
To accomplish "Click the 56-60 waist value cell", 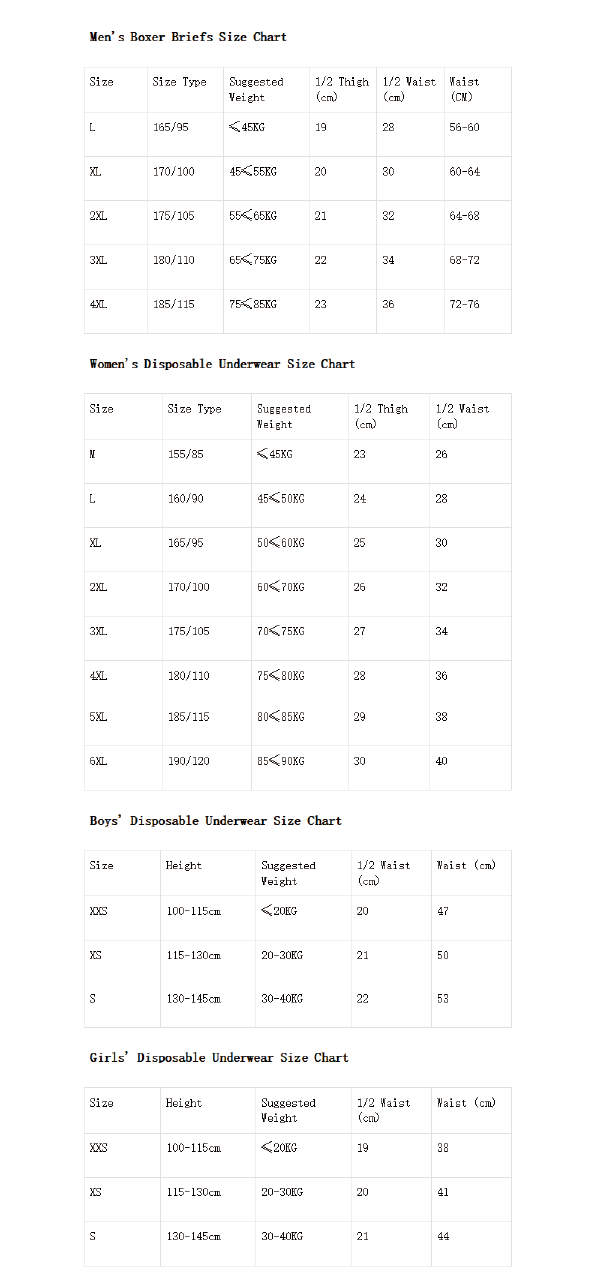I will tap(465, 127).
